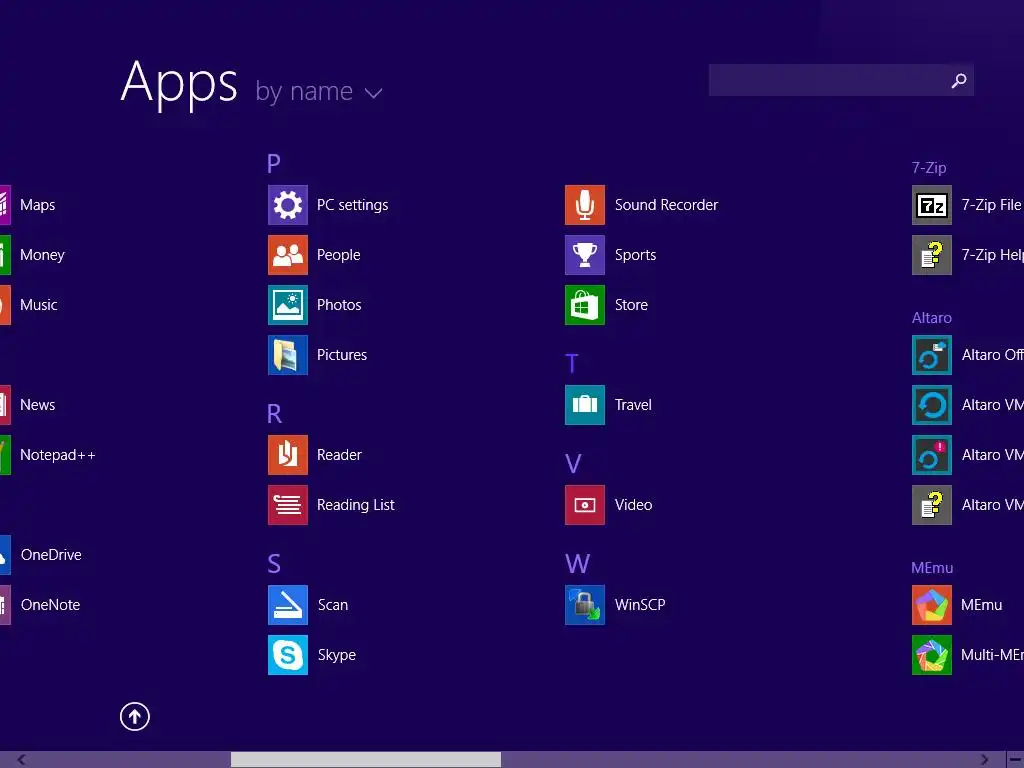Jump via the letter P header
Image resolution: width=1024 pixels, height=768 pixels.
[274, 163]
